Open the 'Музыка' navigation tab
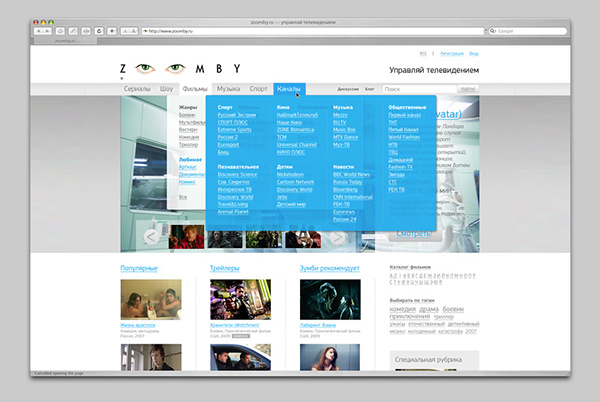 pyautogui.click(x=228, y=89)
